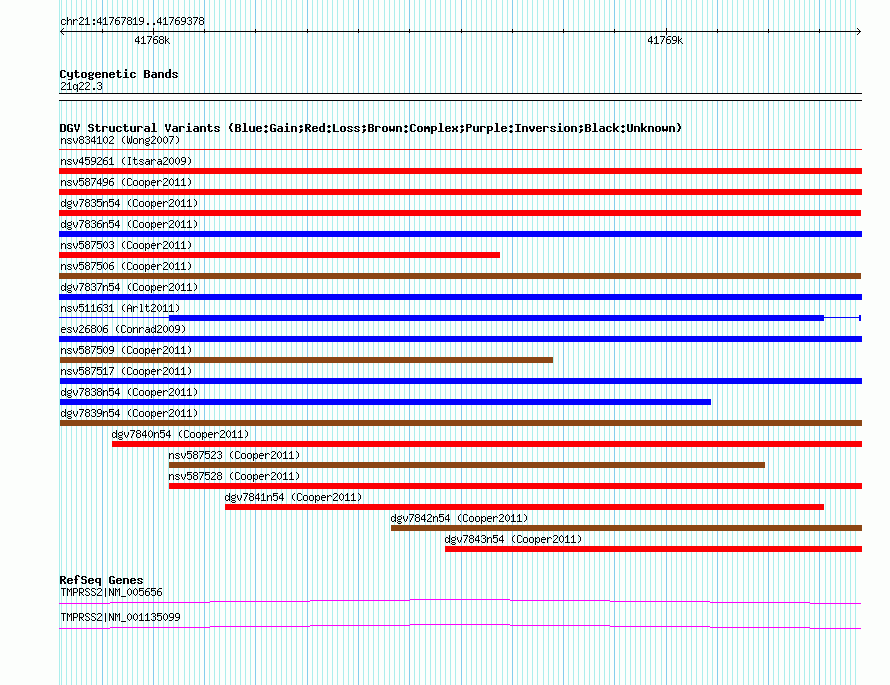The width and height of the screenshot is (890, 685).
Task: Click the blue bar of nsv587517
Action: (460, 381)
